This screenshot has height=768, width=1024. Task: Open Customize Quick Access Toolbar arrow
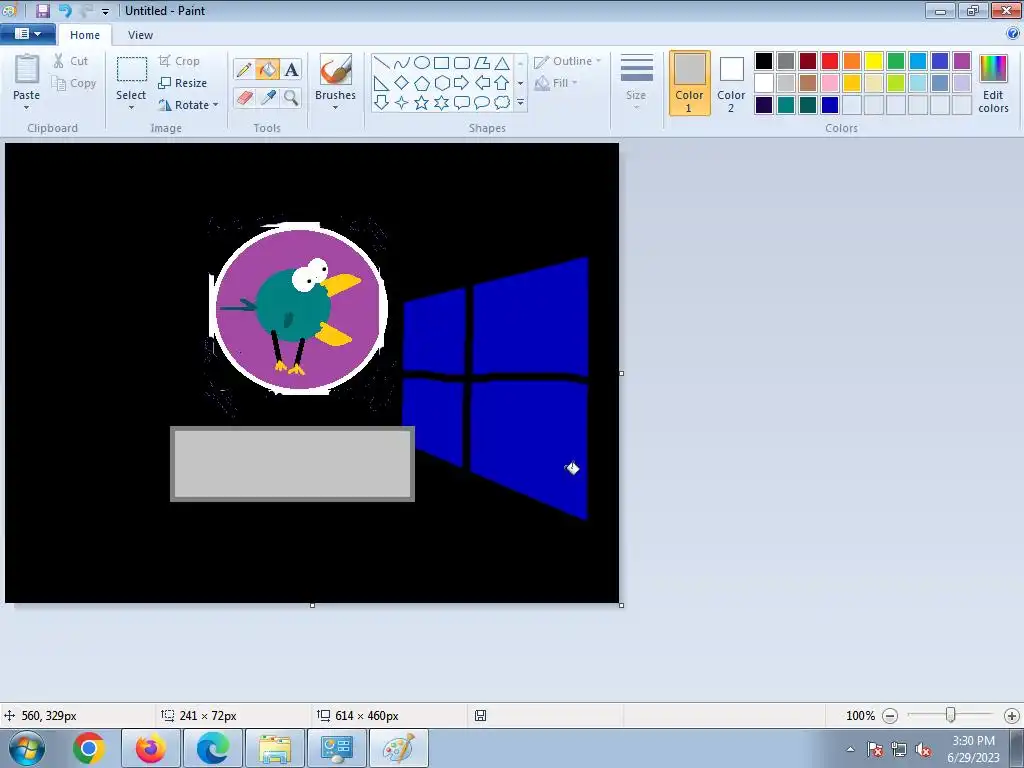point(105,11)
